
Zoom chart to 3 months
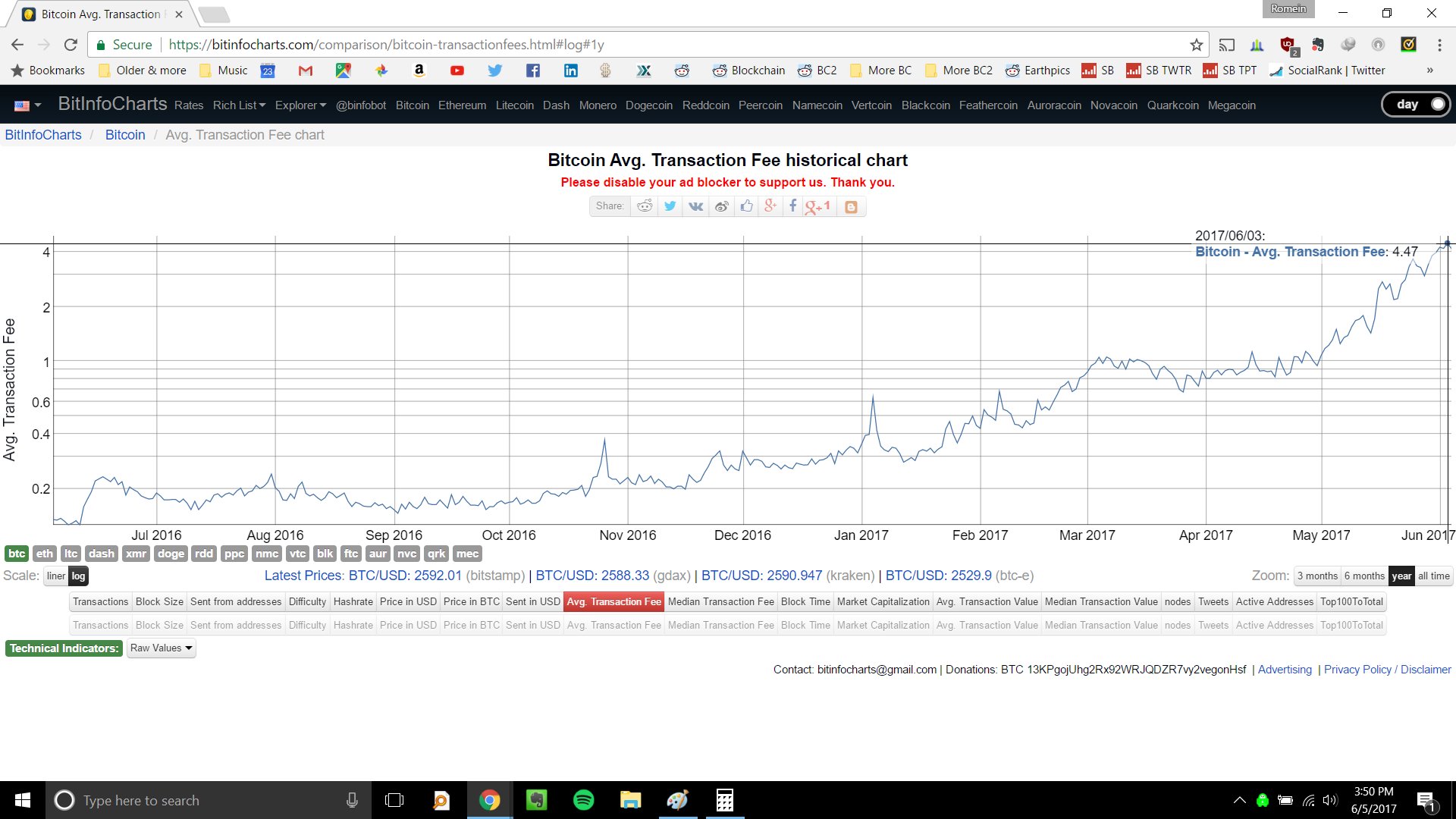point(1317,576)
